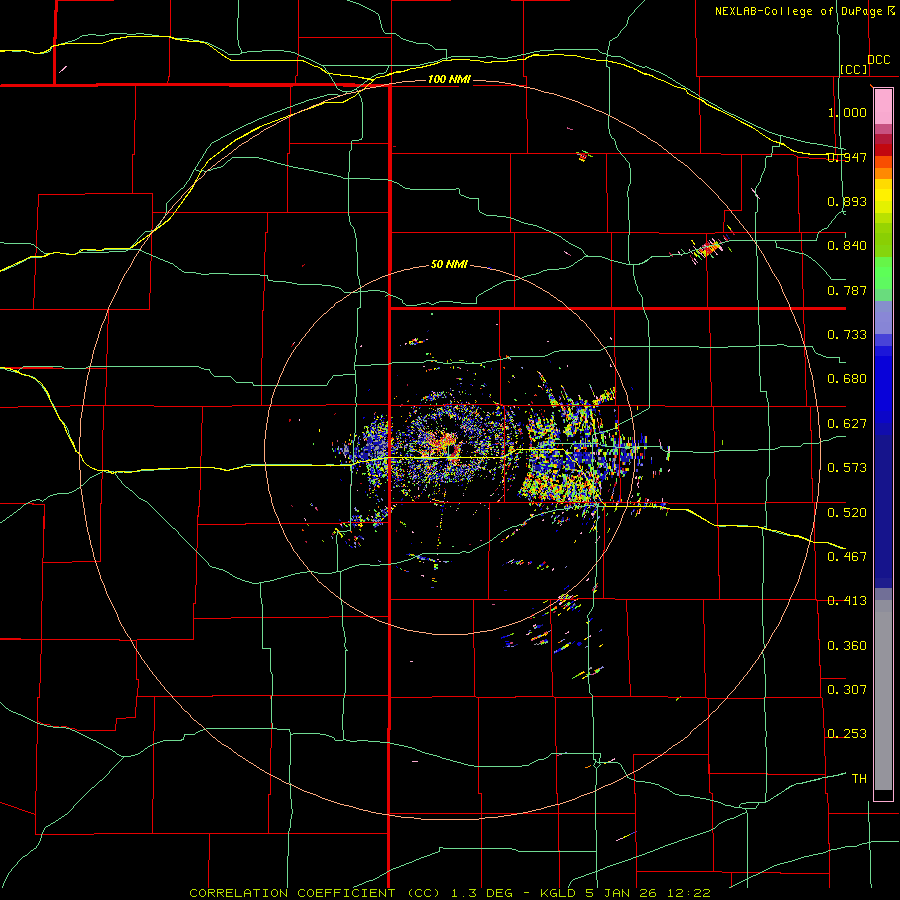Click the NEXLAB-College of DuPage credit text
This screenshot has width=900, height=900.
click(x=804, y=11)
